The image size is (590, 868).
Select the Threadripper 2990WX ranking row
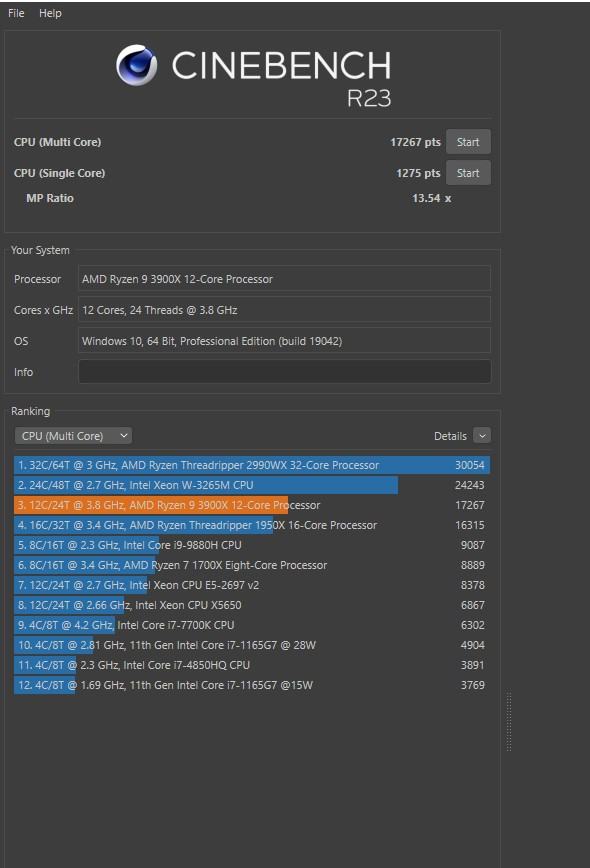pyautogui.click(x=252, y=465)
